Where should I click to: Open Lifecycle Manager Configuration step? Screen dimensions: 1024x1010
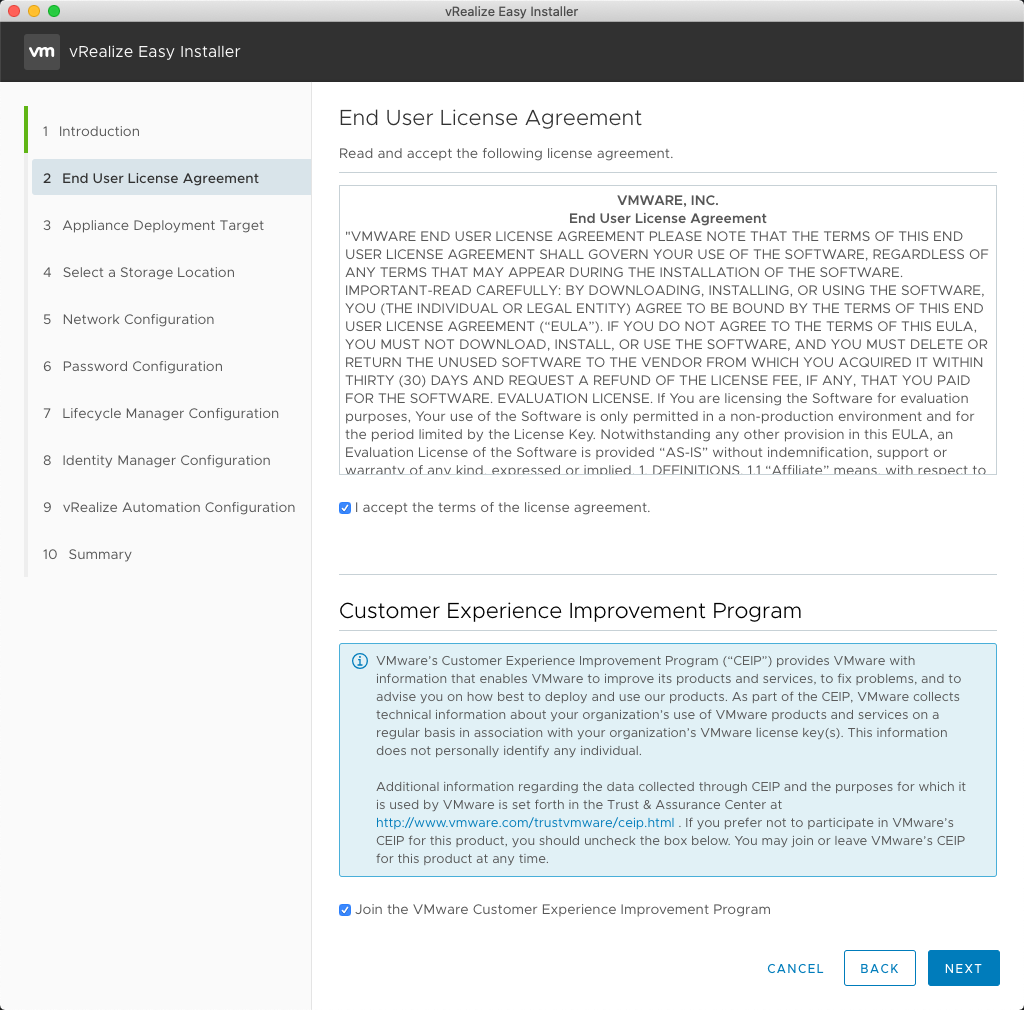[170, 413]
